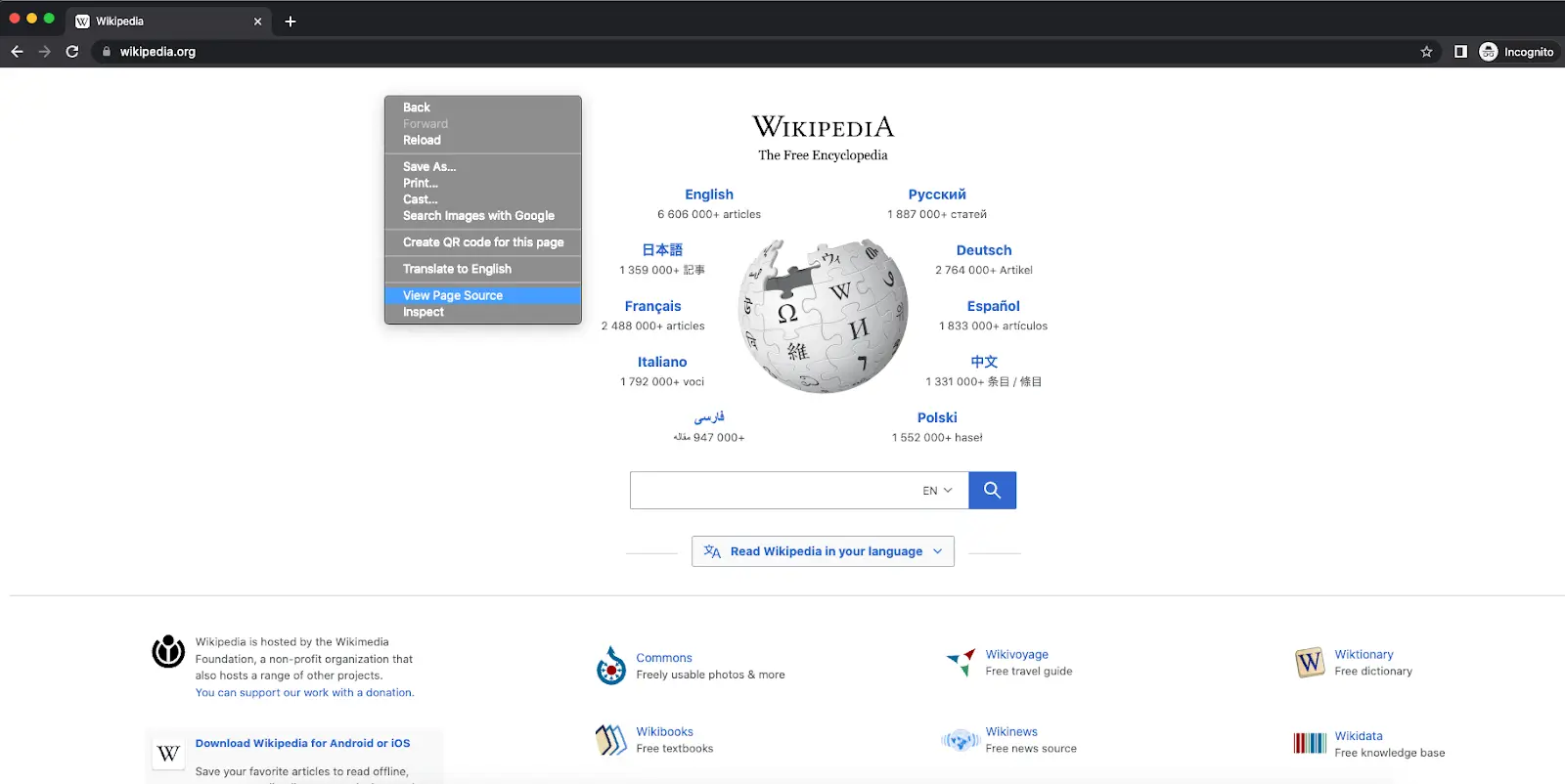This screenshot has height=784, width=1565.
Task: Click the Wikibooks text link
Action: click(x=665, y=732)
